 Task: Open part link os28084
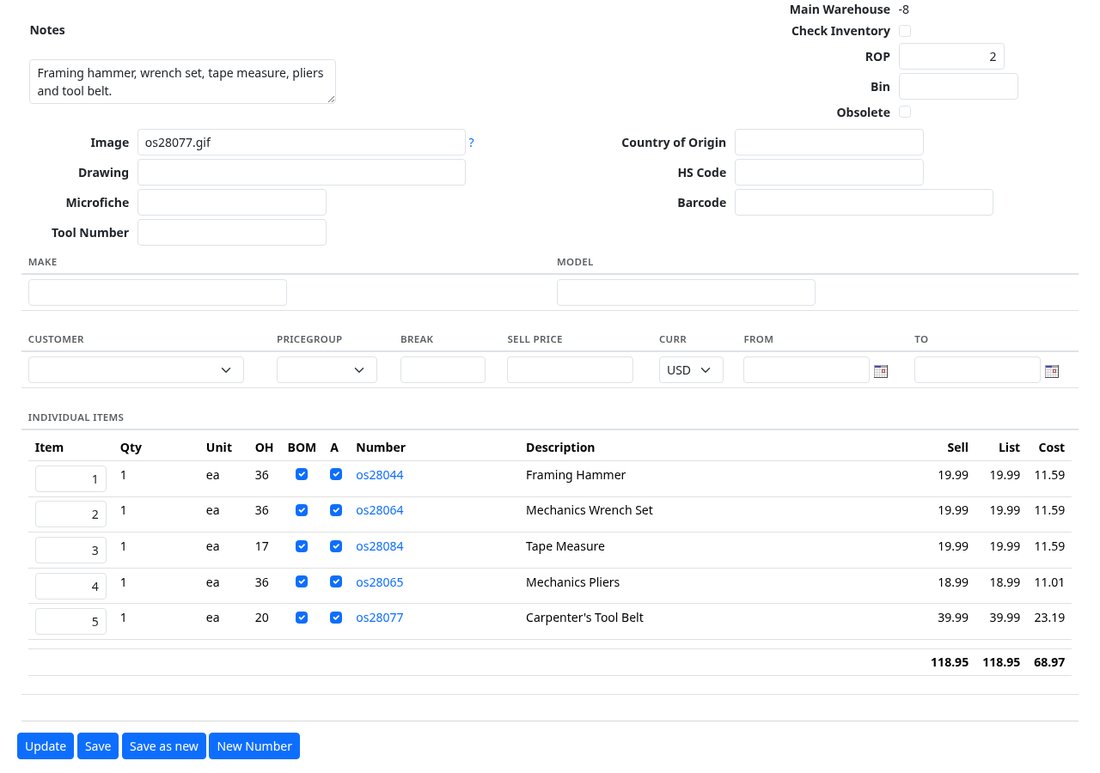click(380, 546)
